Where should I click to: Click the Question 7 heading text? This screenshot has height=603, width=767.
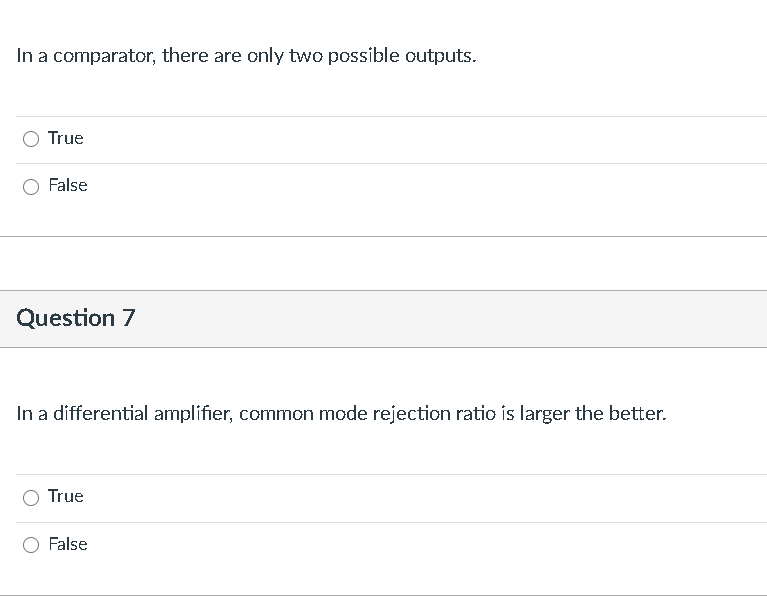click(x=76, y=318)
